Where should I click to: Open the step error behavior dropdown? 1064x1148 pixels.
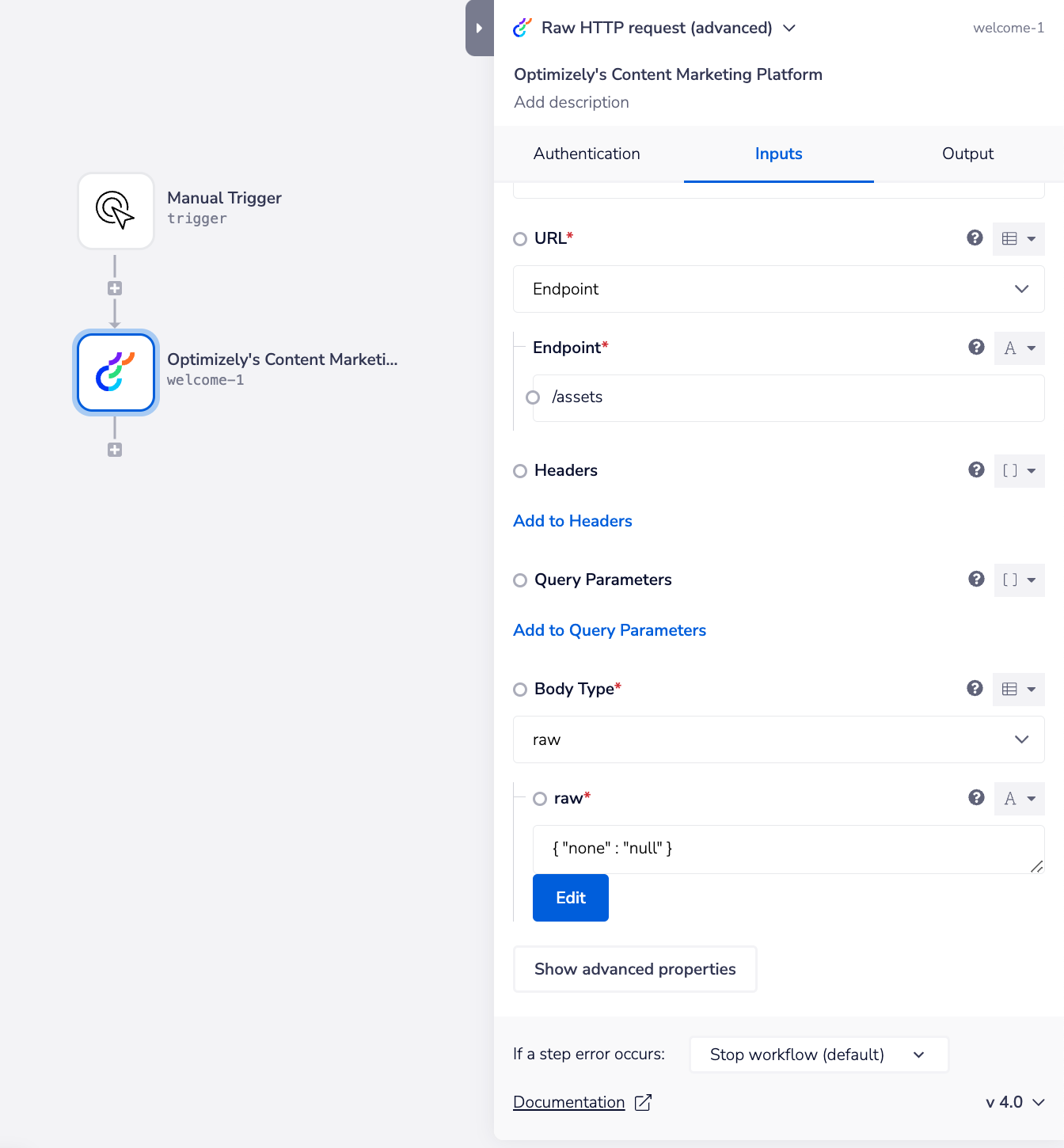819,1055
